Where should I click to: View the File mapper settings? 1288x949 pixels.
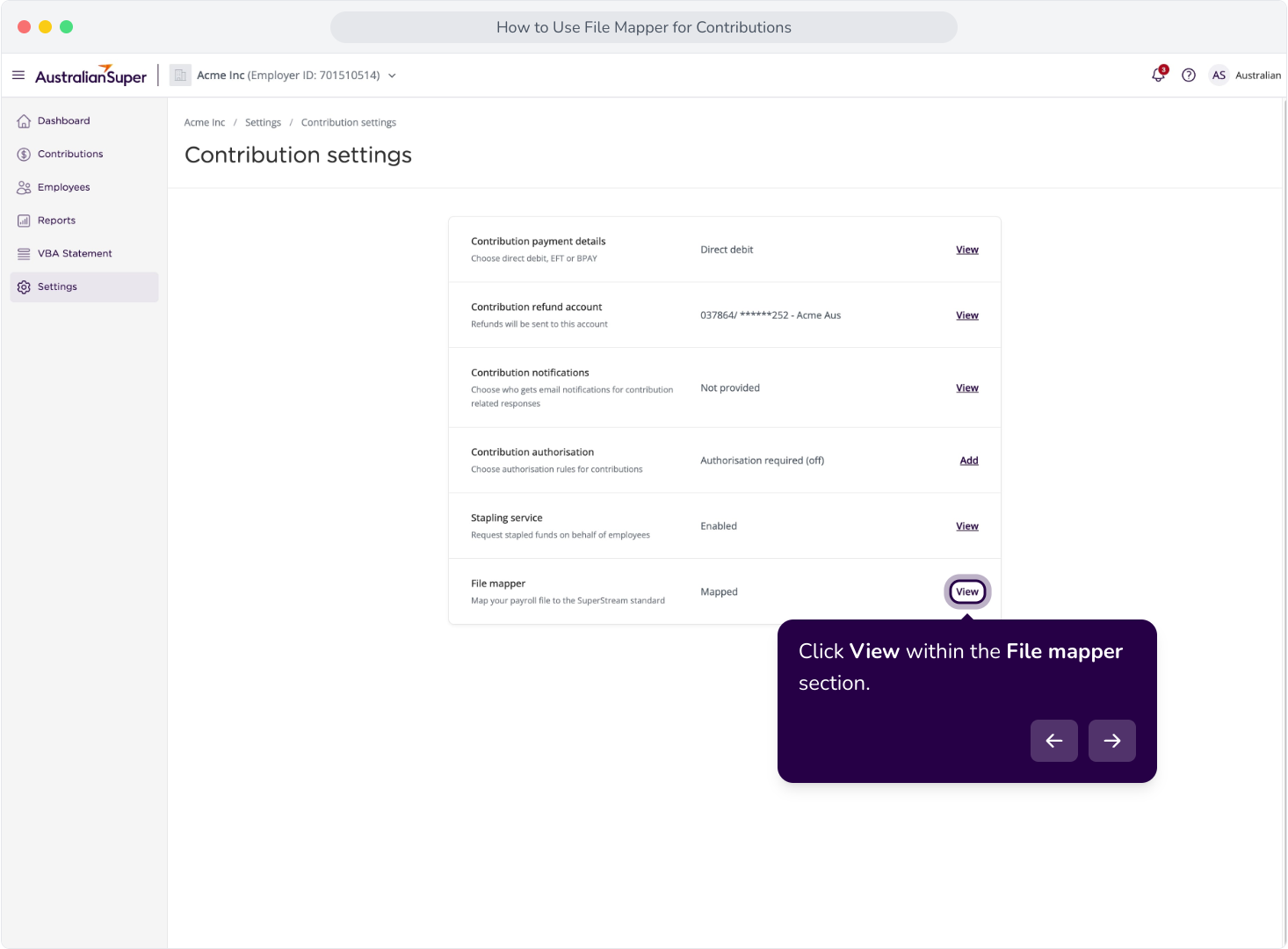pyautogui.click(x=967, y=592)
